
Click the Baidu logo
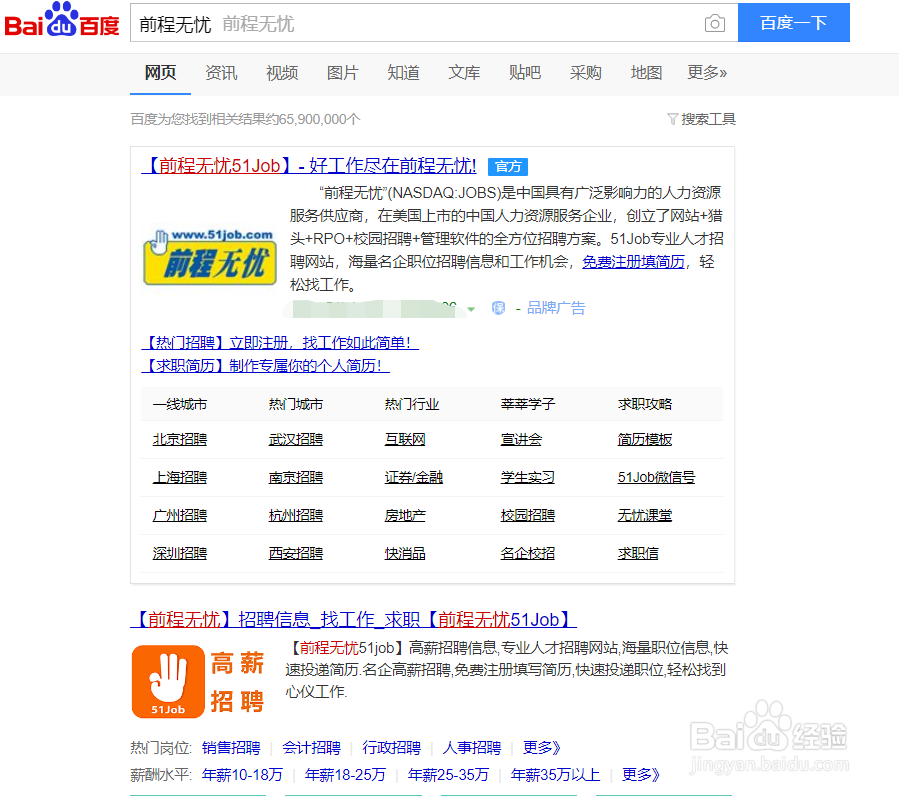tap(62, 20)
